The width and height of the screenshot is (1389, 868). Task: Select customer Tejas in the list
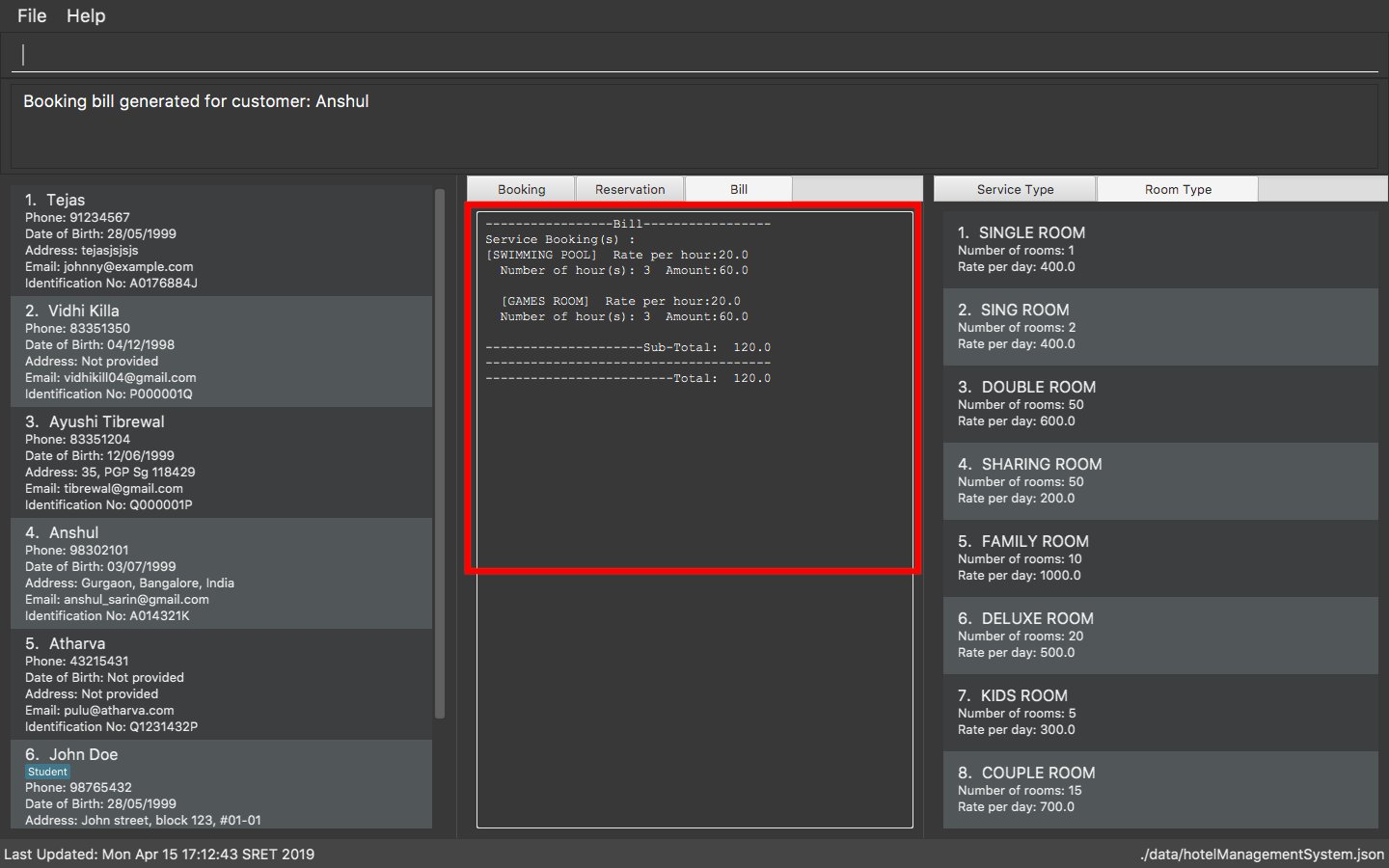(222, 240)
